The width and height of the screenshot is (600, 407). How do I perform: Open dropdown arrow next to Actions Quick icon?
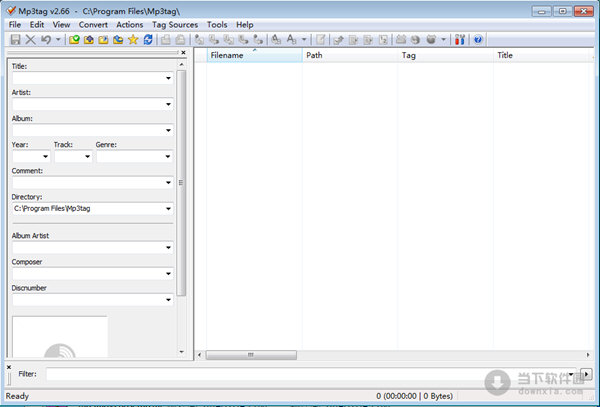point(304,39)
